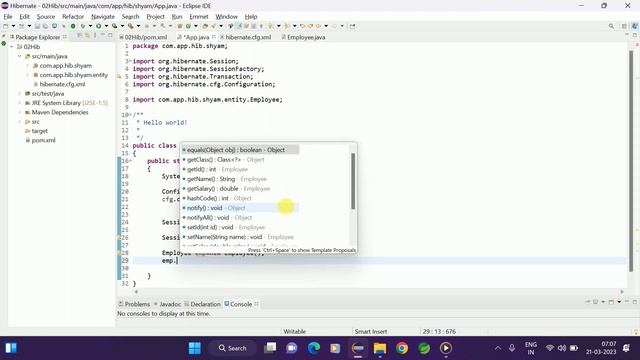
Task: Open the Navigate menu
Action: coord(103,17)
